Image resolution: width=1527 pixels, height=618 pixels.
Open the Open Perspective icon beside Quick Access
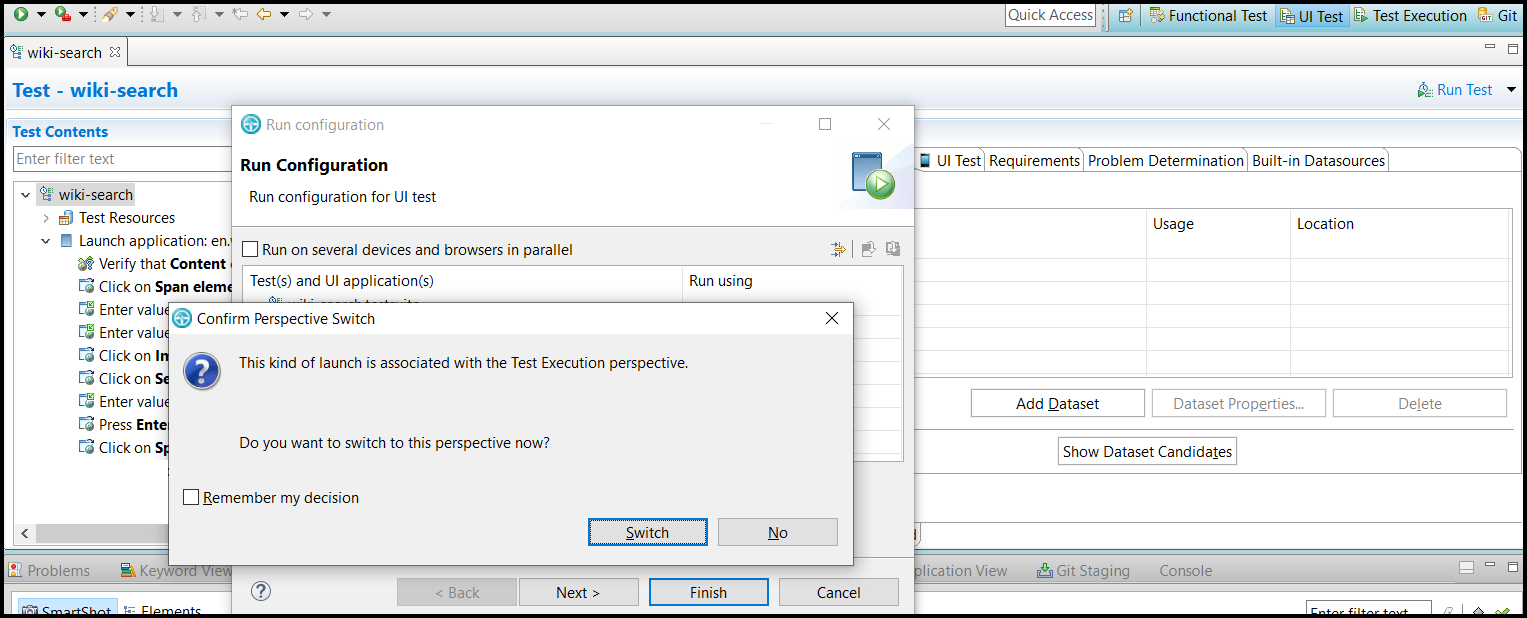click(x=1127, y=16)
